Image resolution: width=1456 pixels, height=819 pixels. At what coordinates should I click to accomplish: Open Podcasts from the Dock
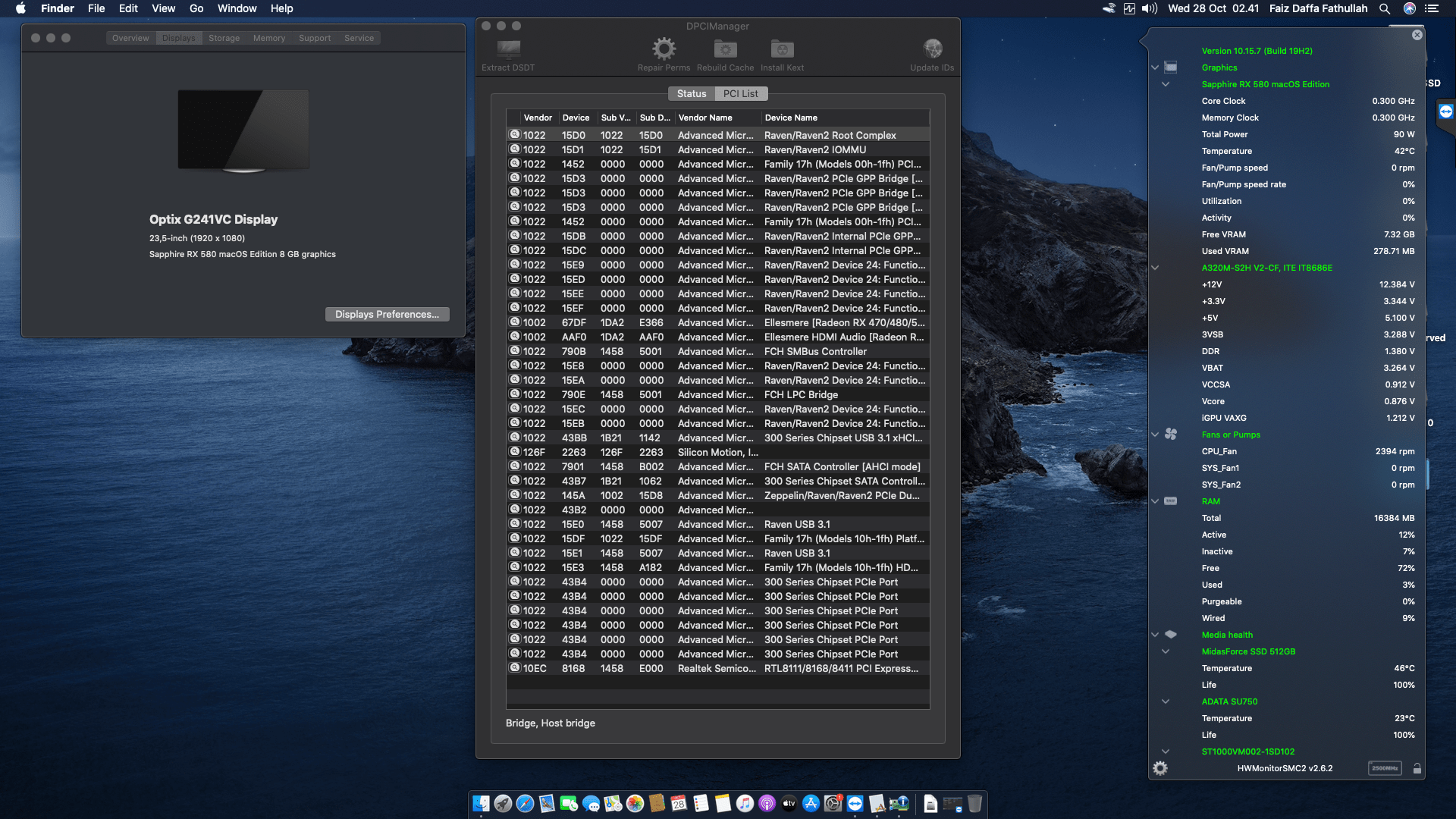767,804
